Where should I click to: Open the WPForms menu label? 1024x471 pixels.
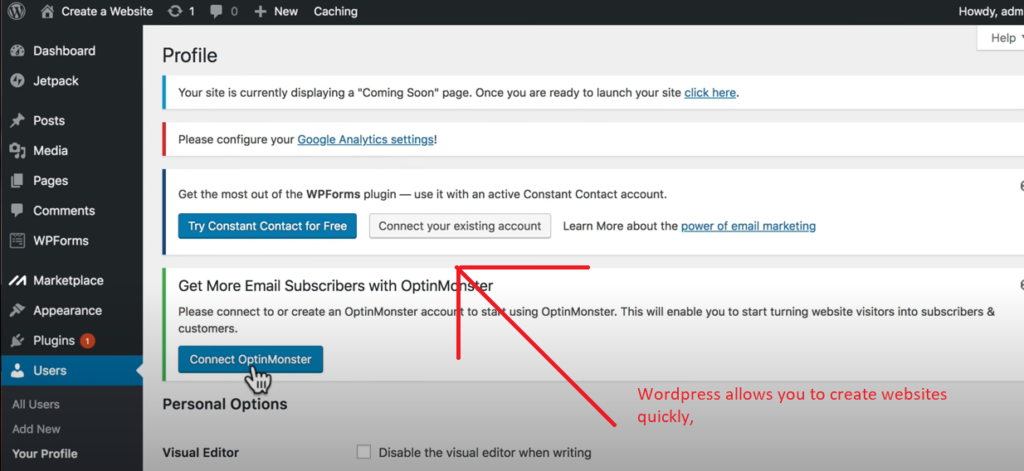coord(61,240)
